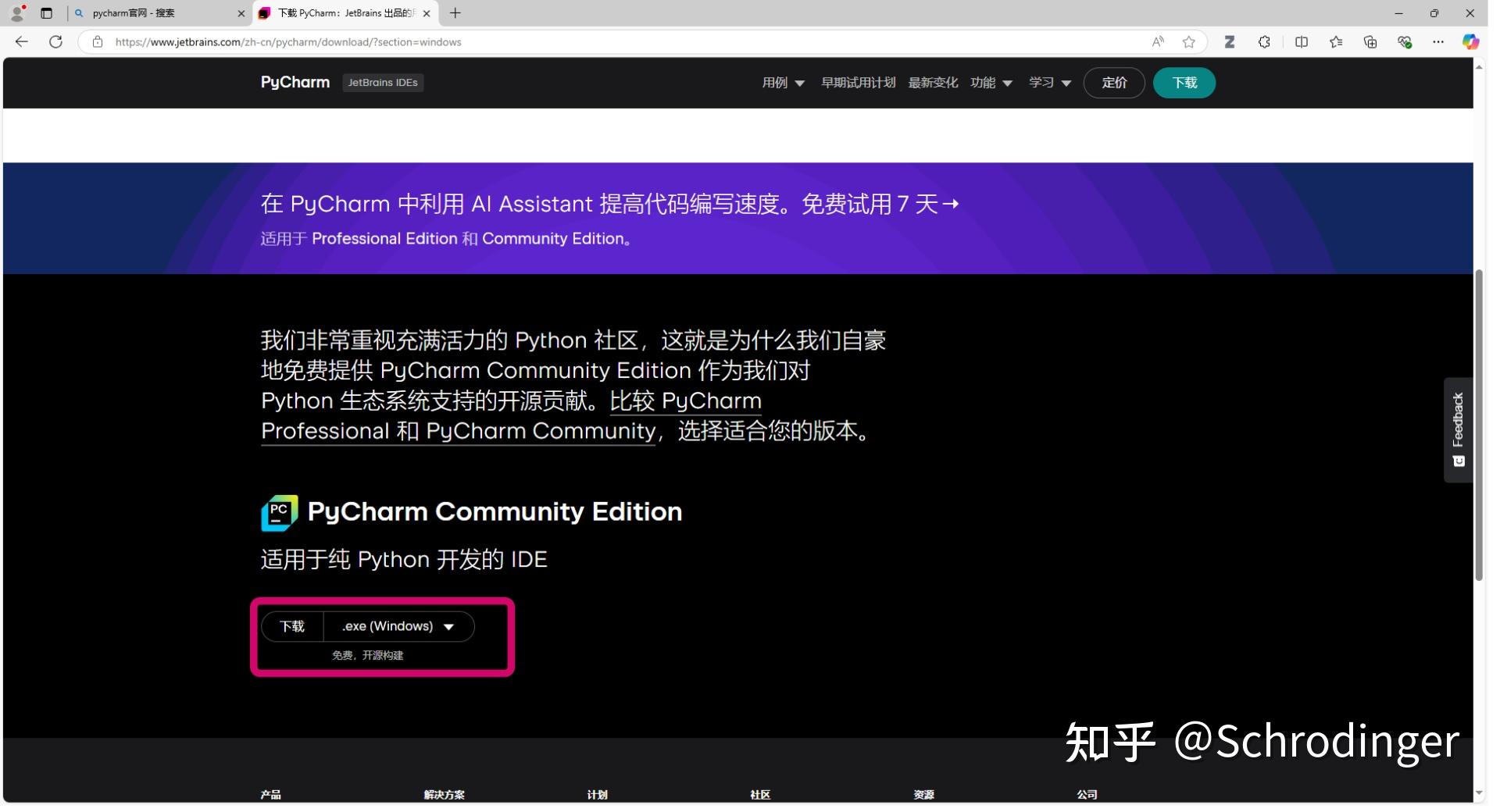Open the browser Extensions icon

(x=1264, y=41)
